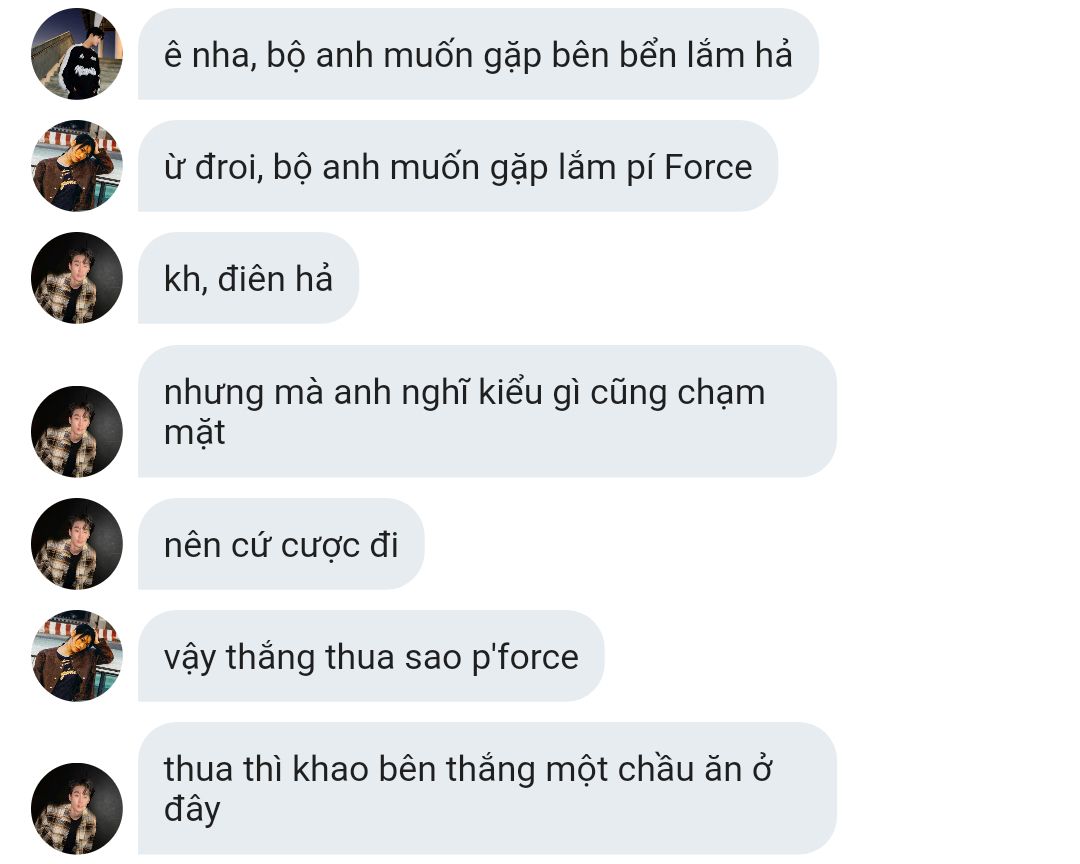Tap bubble "nhưng mà anh nghĩ kiểu gì"
The image size is (1080, 864).
tap(487, 411)
